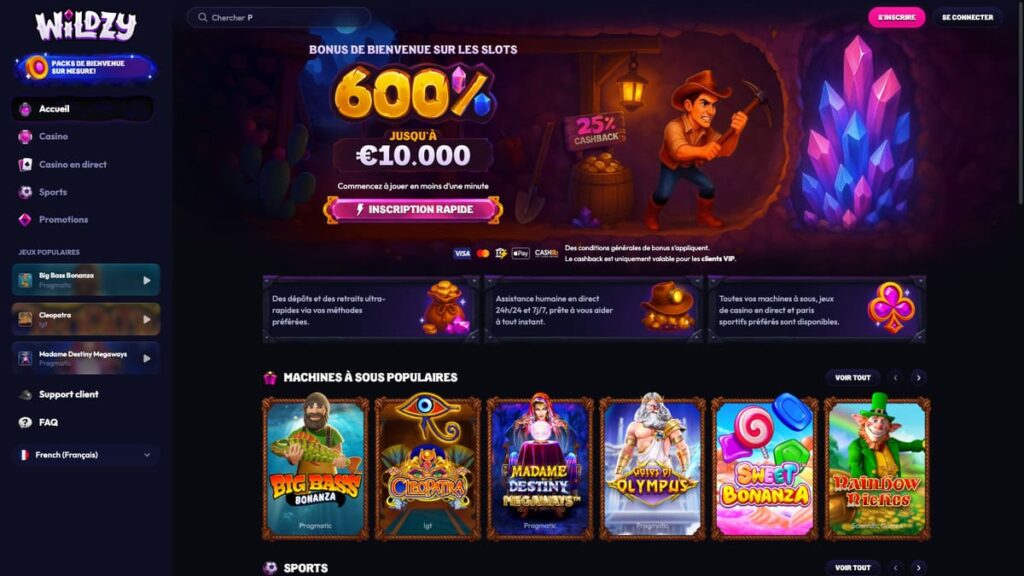The height and width of the screenshot is (576, 1024).
Task: Open the Sweet Bonanza game thumbnail
Action: [764, 468]
